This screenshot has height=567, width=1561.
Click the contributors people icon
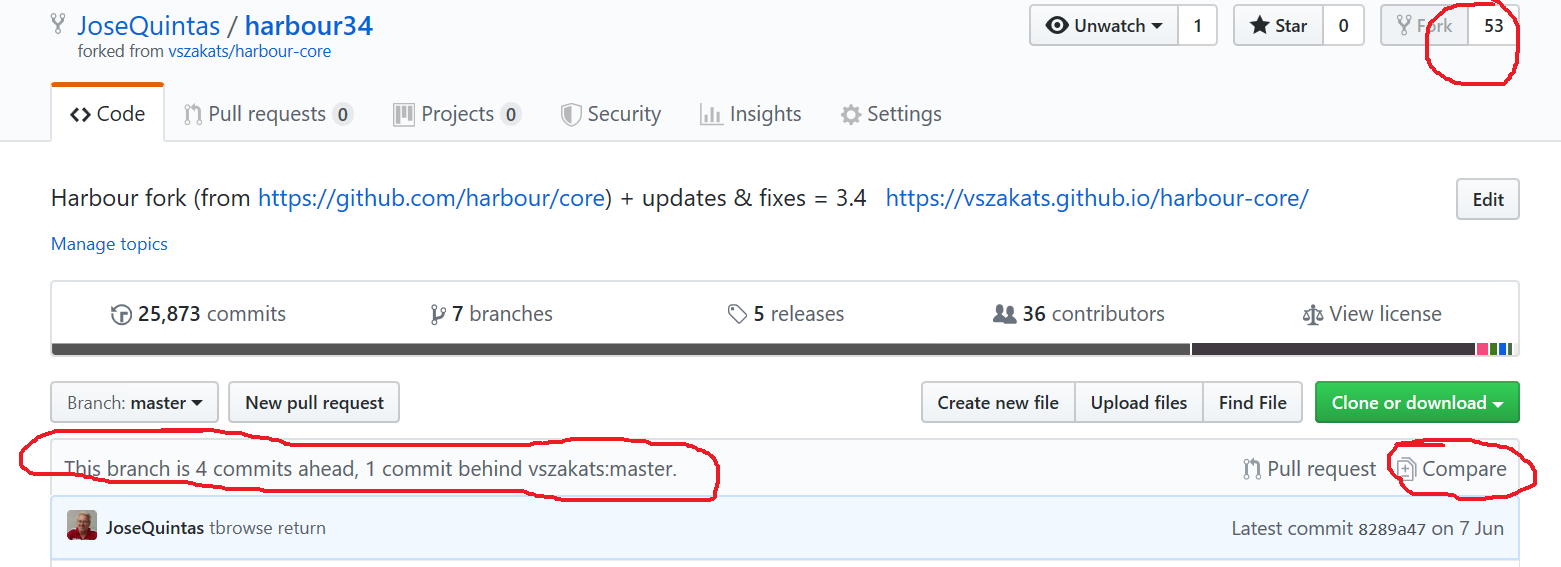1004,315
